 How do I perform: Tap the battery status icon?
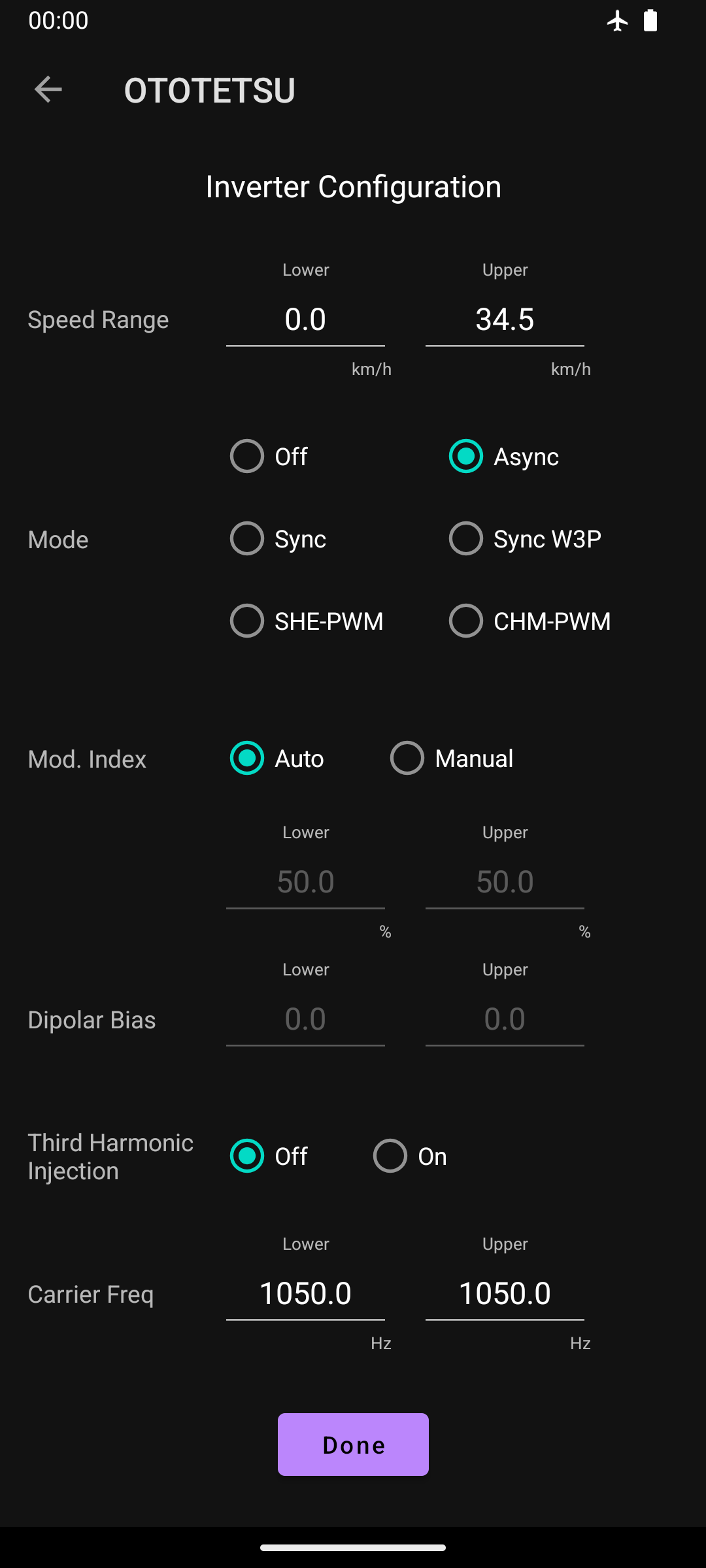click(x=650, y=21)
